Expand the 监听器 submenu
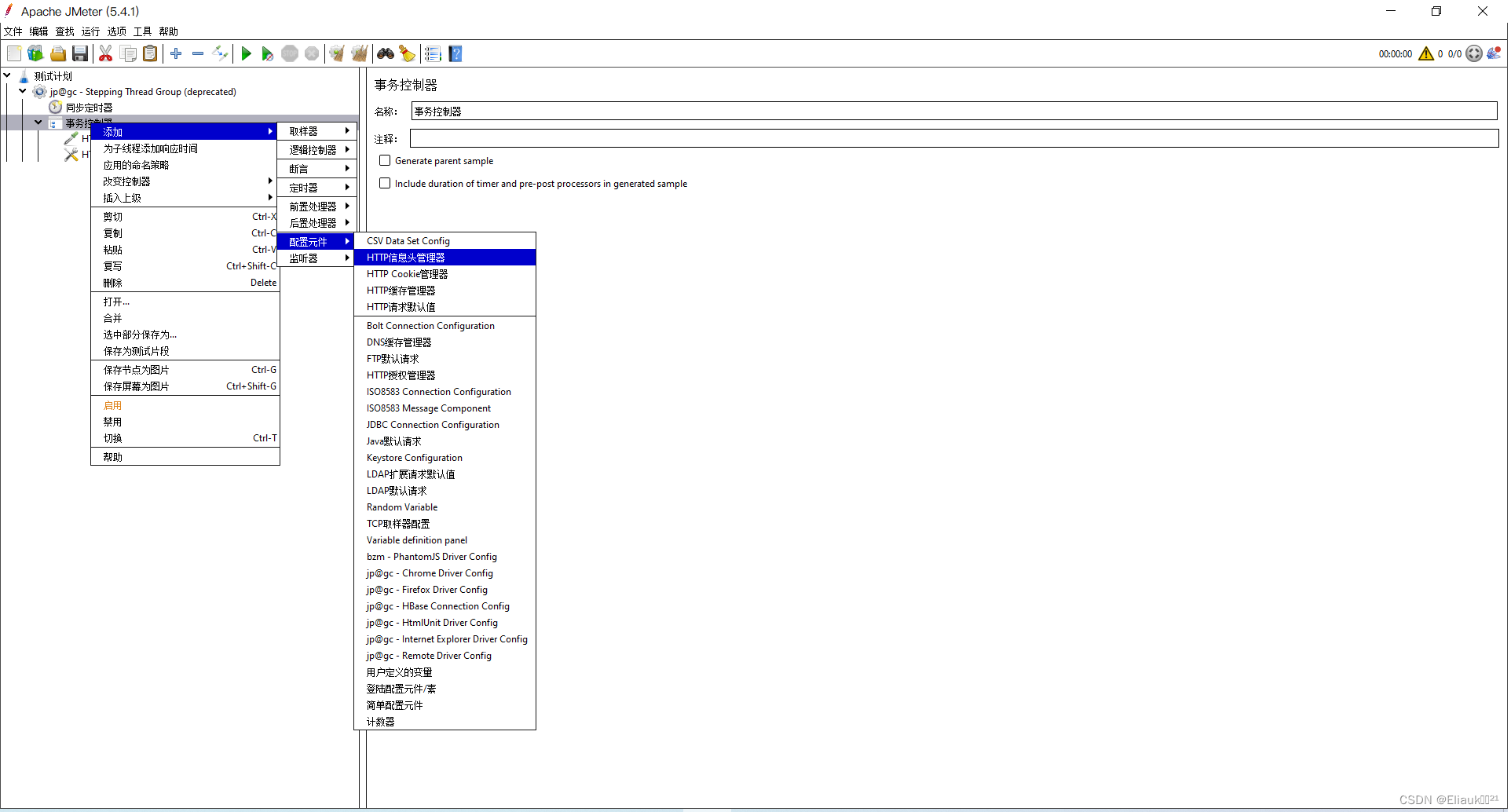This screenshot has width=1511, height=812. [316, 258]
